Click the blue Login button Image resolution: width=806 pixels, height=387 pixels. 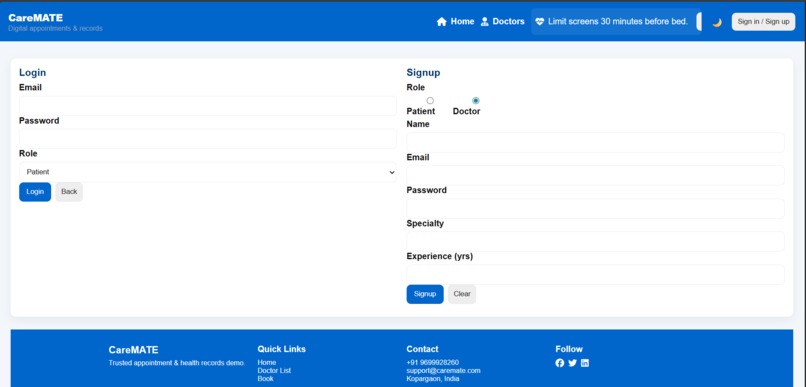click(35, 192)
